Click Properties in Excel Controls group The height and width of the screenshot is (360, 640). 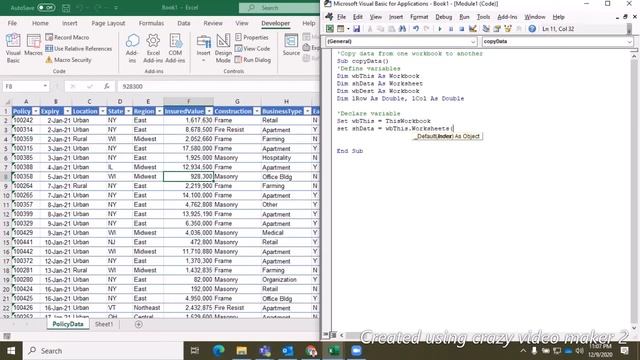click(x=252, y=37)
